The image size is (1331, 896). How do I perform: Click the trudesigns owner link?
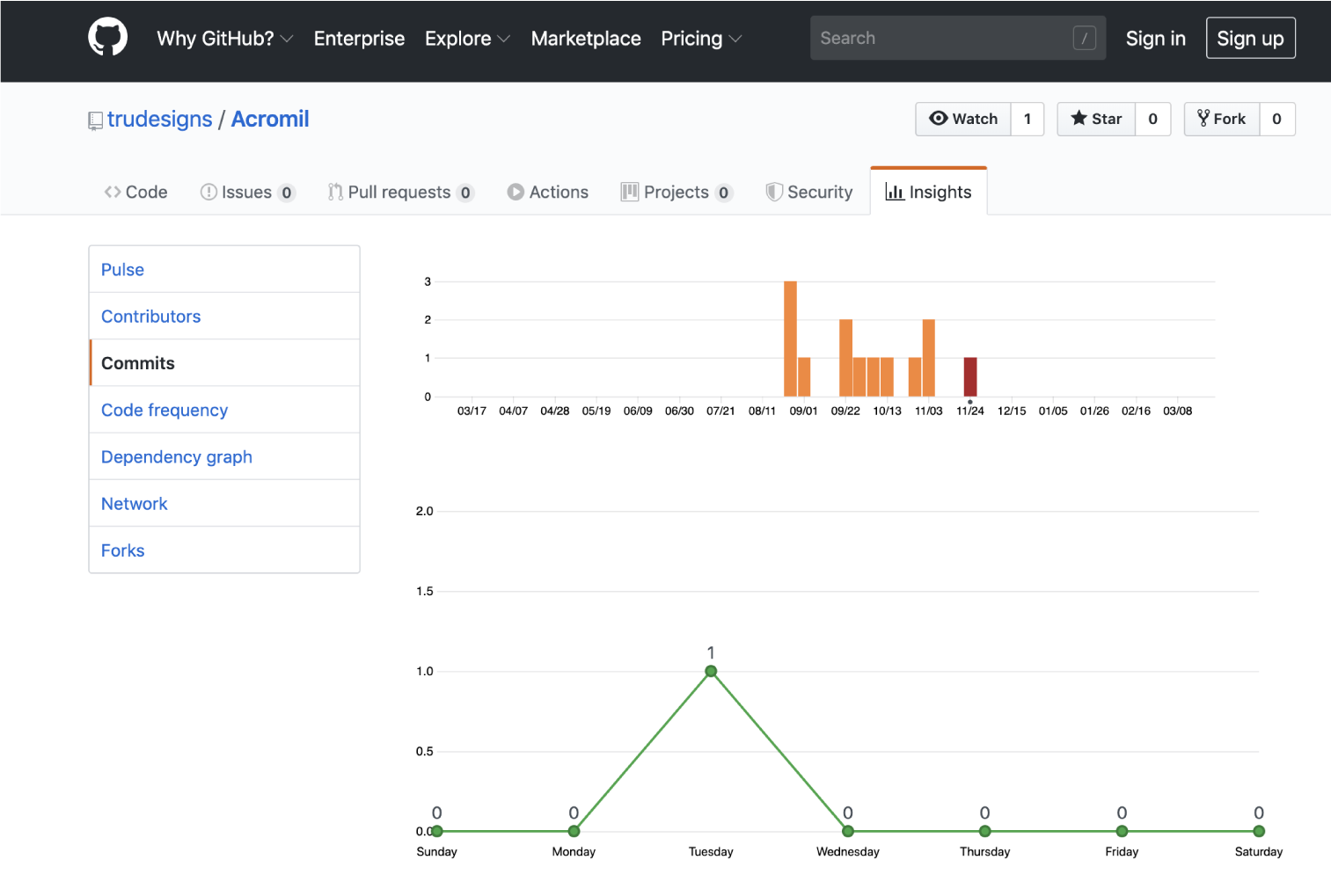click(x=159, y=119)
